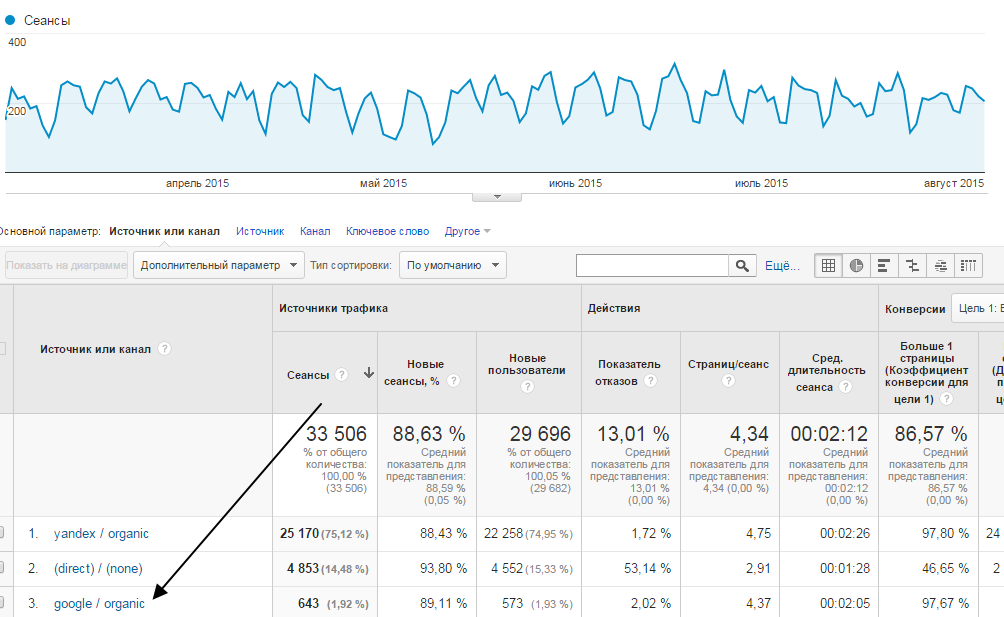Click help icon next to Сеансы
Screen dimensions: 1004x617
pos(341,374)
